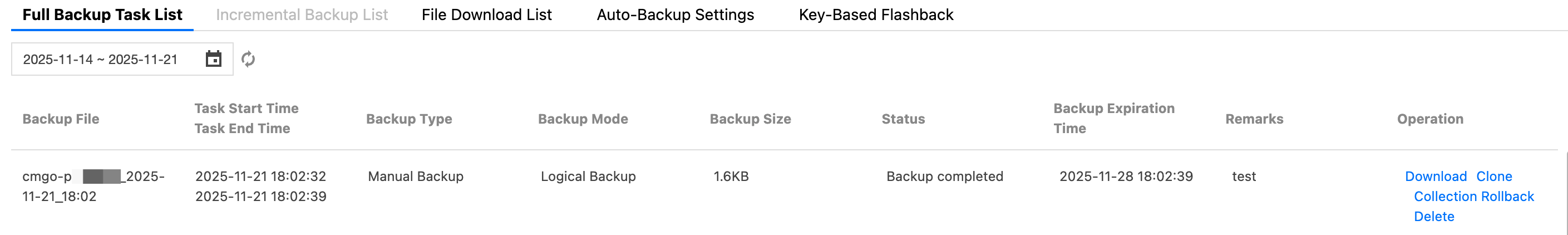Go to File Download List tab
Image resolution: width=1568 pixels, height=235 pixels.
486,14
